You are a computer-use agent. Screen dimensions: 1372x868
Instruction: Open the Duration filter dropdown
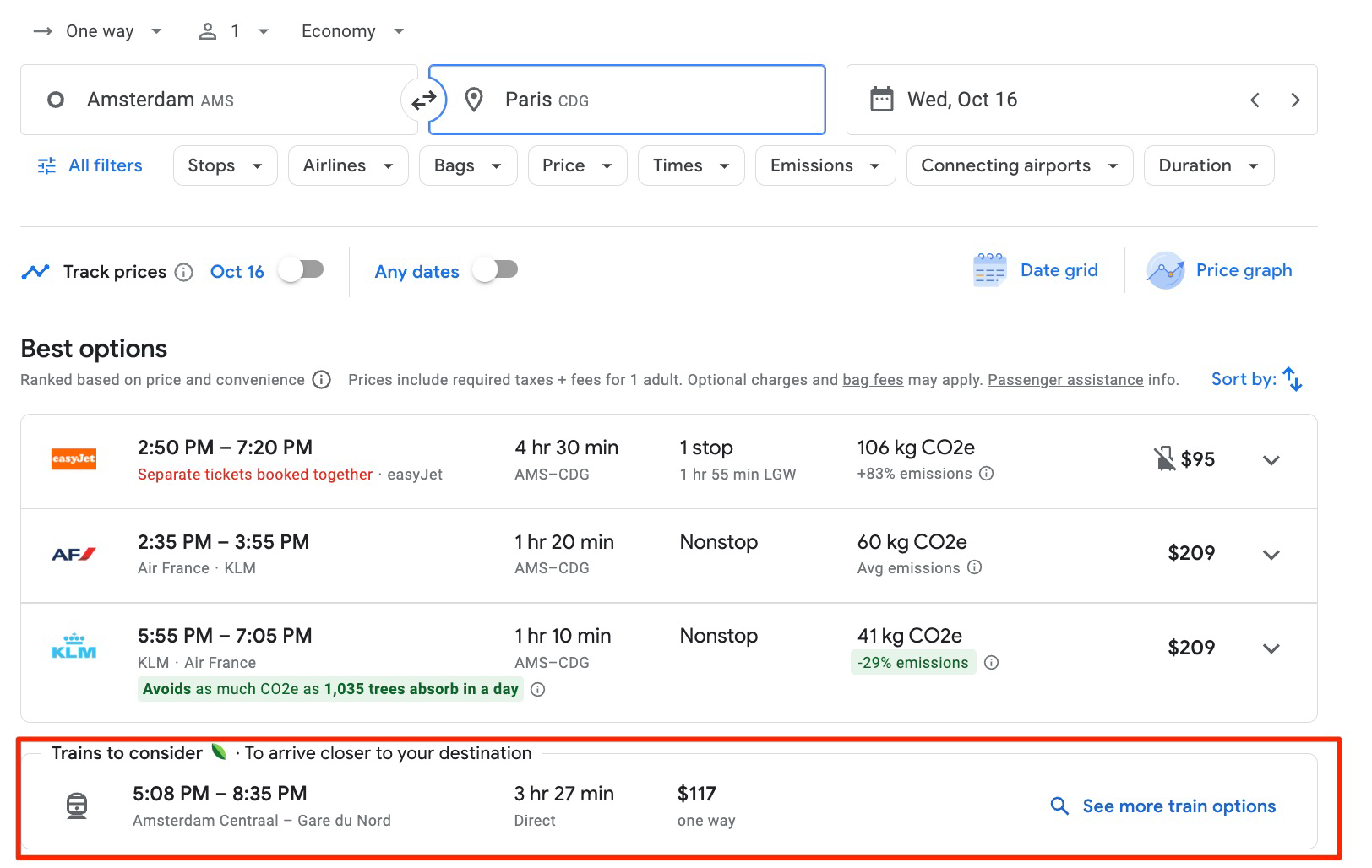coord(1208,165)
